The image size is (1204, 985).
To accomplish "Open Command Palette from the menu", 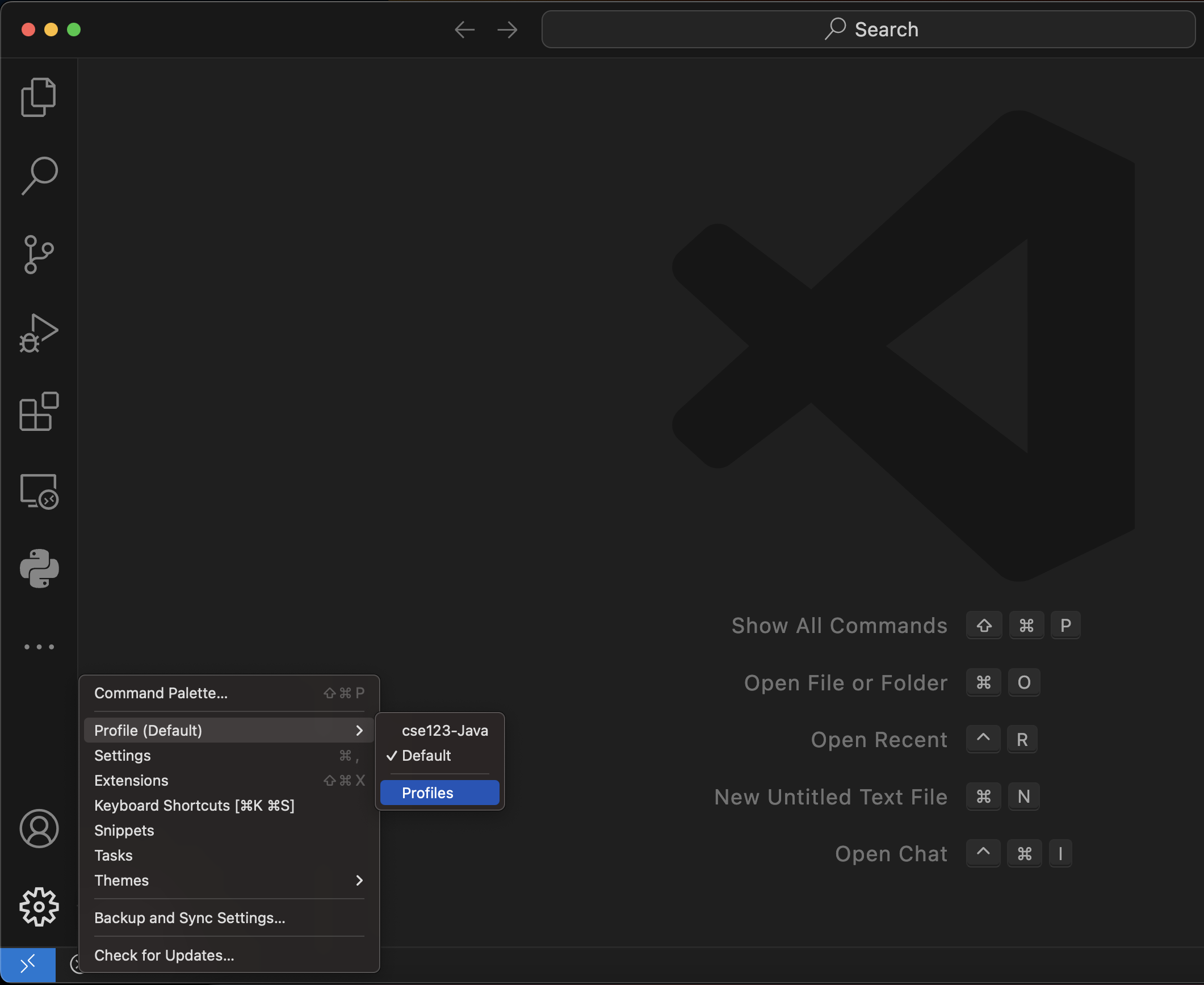I will pos(161,693).
